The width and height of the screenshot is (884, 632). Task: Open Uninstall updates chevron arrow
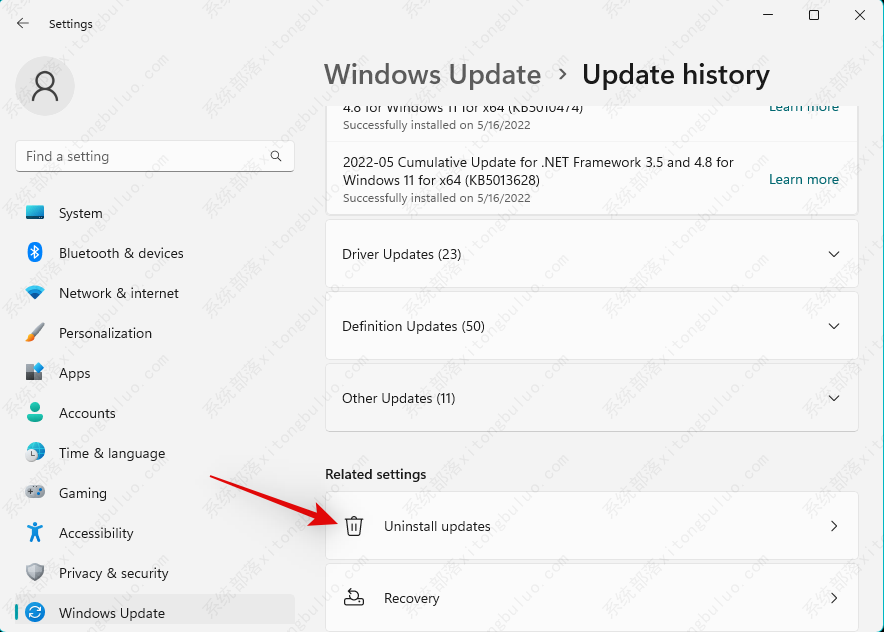point(834,526)
